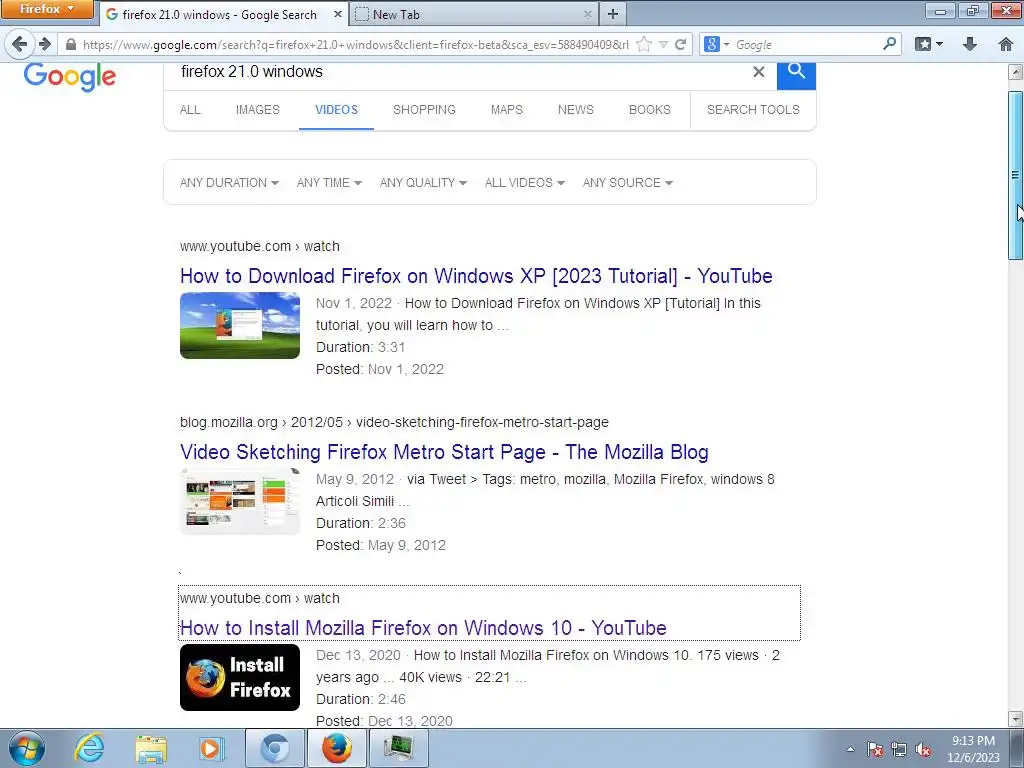Switch to NEWS results tab
This screenshot has height=768, width=1024.
pyautogui.click(x=575, y=110)
